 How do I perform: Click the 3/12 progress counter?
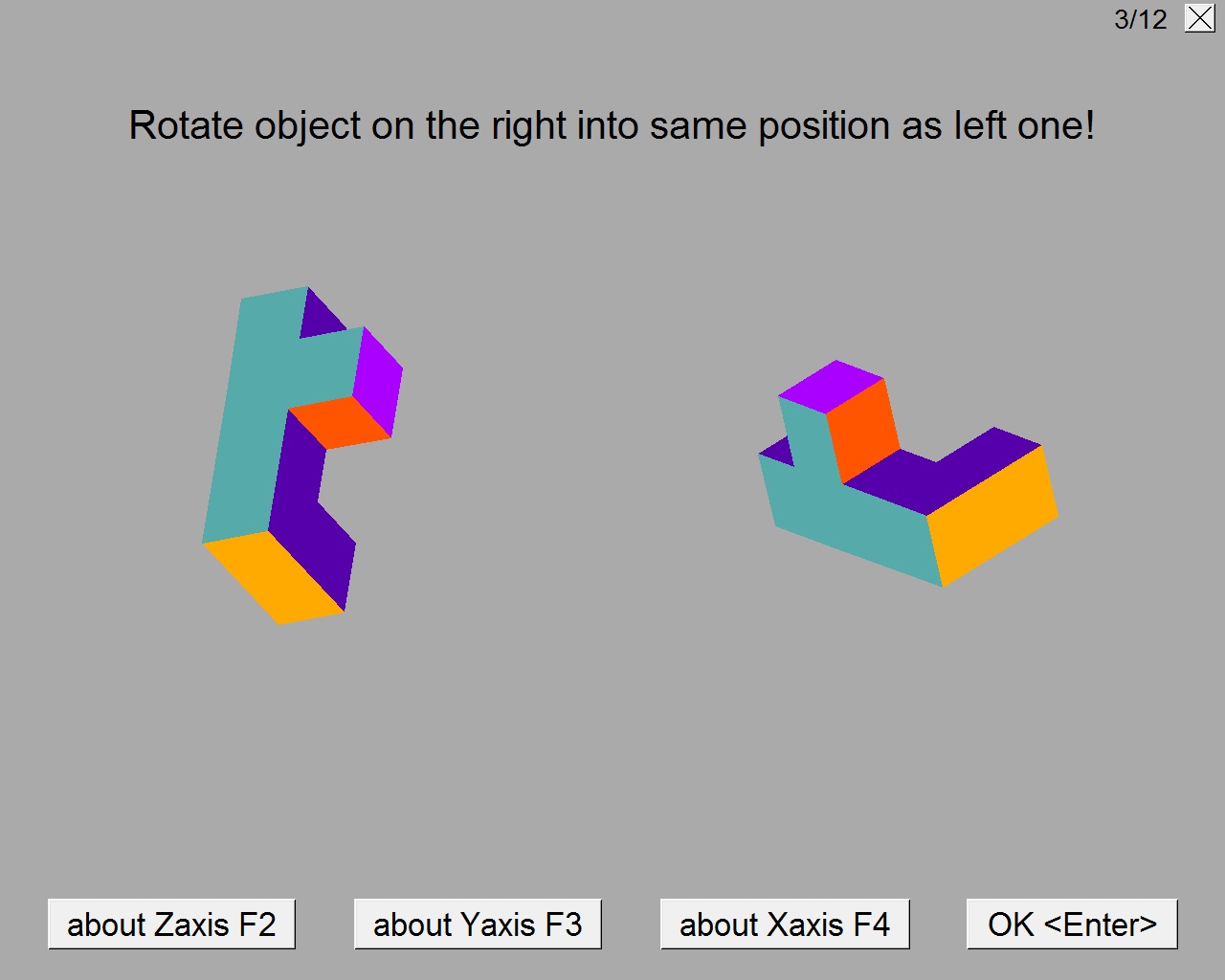click(1140, 19)
